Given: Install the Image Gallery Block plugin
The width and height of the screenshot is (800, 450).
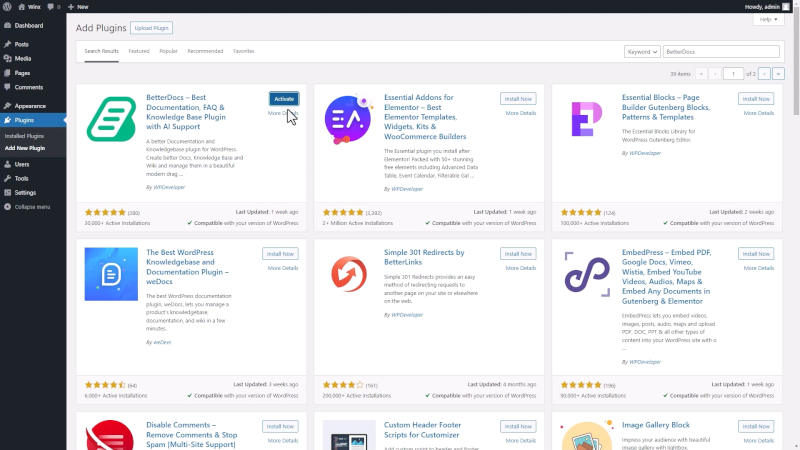Looking at the screenshot, I should (x=756, y=426).
